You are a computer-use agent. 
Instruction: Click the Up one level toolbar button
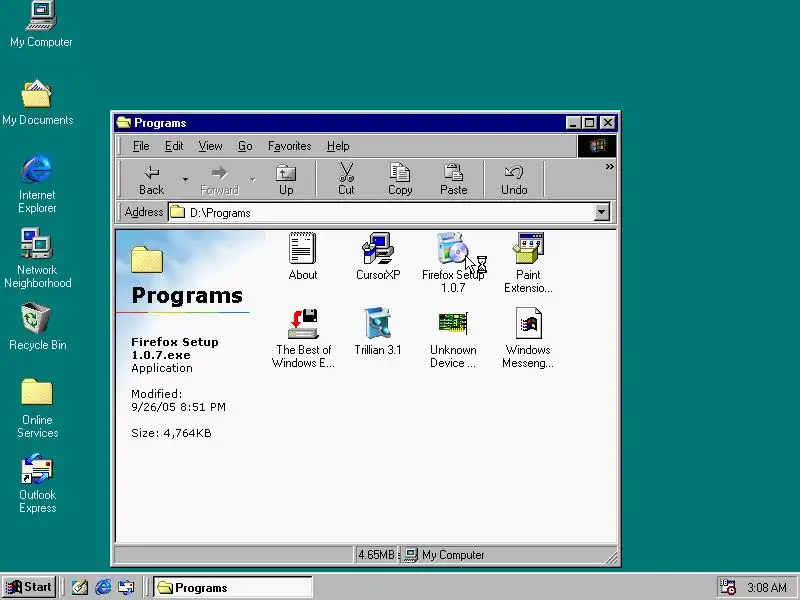pos(286,180)
